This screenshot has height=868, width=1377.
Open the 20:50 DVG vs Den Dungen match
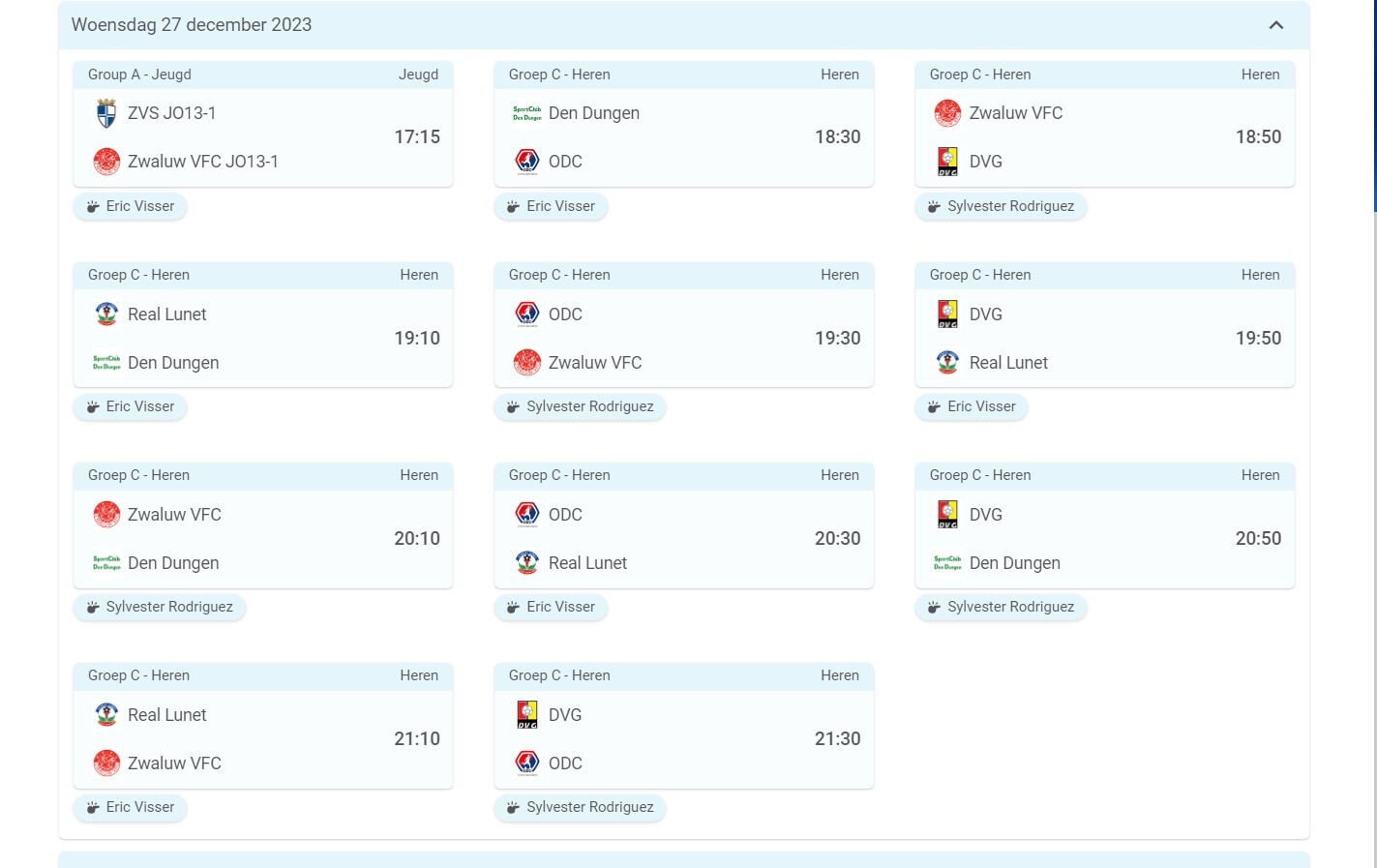[x=1104, y=539]
